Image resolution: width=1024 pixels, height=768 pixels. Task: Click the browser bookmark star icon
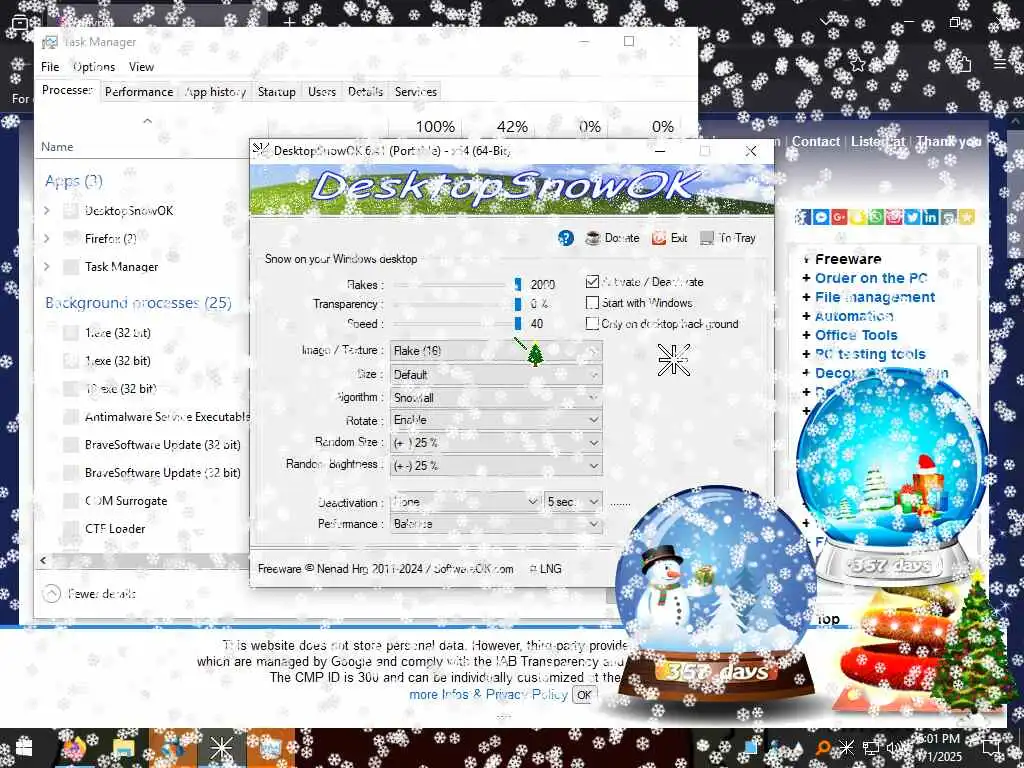[858, 64]
